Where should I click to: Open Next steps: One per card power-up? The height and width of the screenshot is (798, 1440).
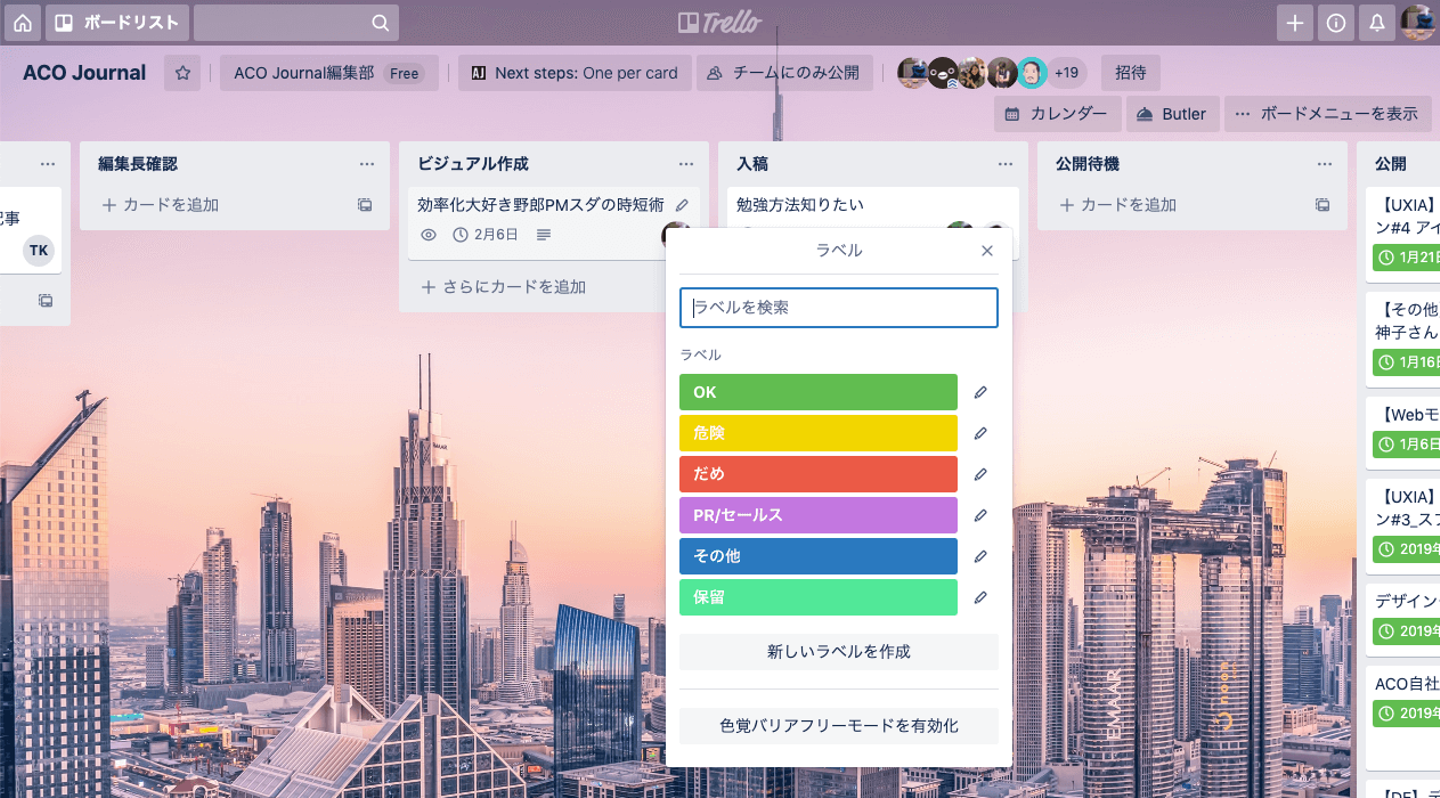tap(575, 73)
